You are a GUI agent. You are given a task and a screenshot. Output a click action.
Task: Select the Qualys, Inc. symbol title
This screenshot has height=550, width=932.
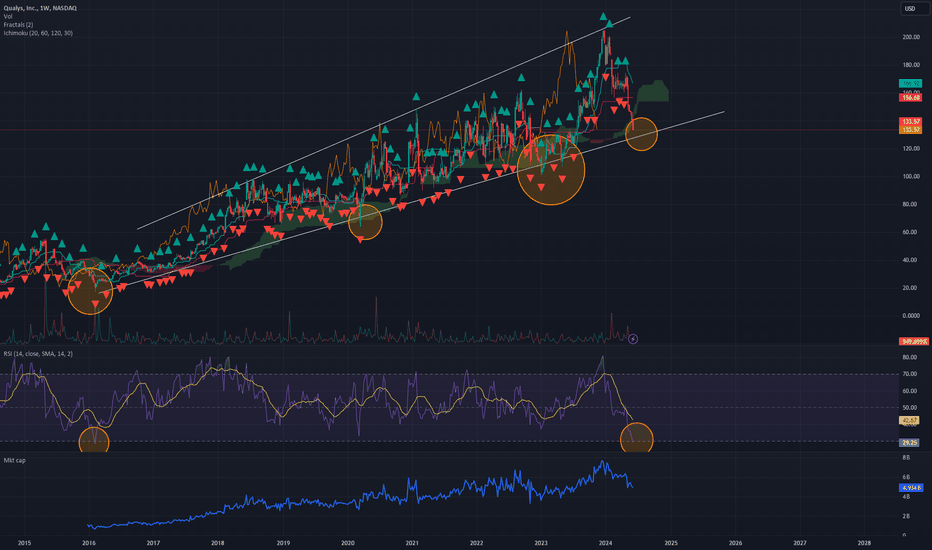40,8
